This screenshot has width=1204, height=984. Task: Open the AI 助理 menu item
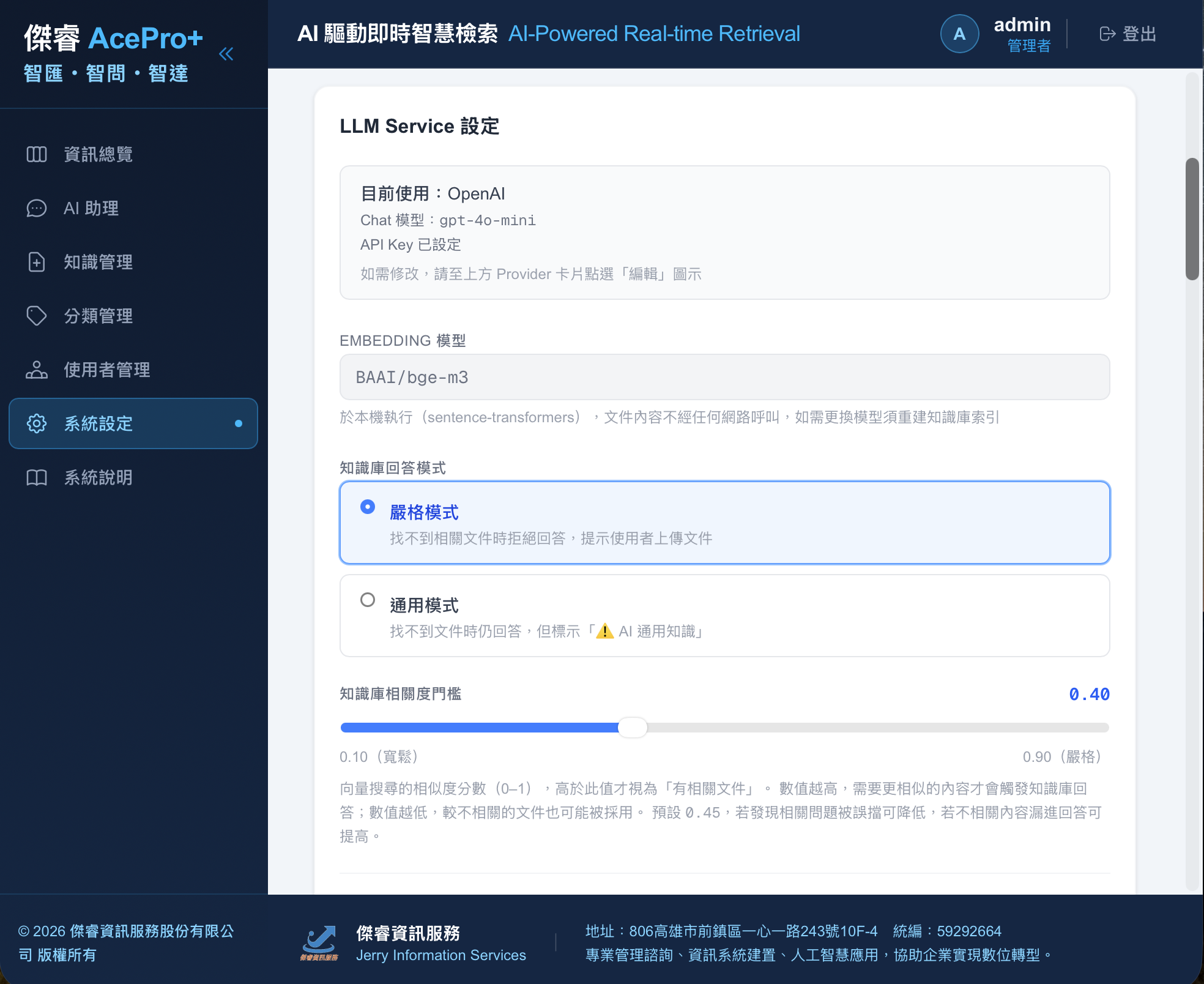(x=133, y=208)
